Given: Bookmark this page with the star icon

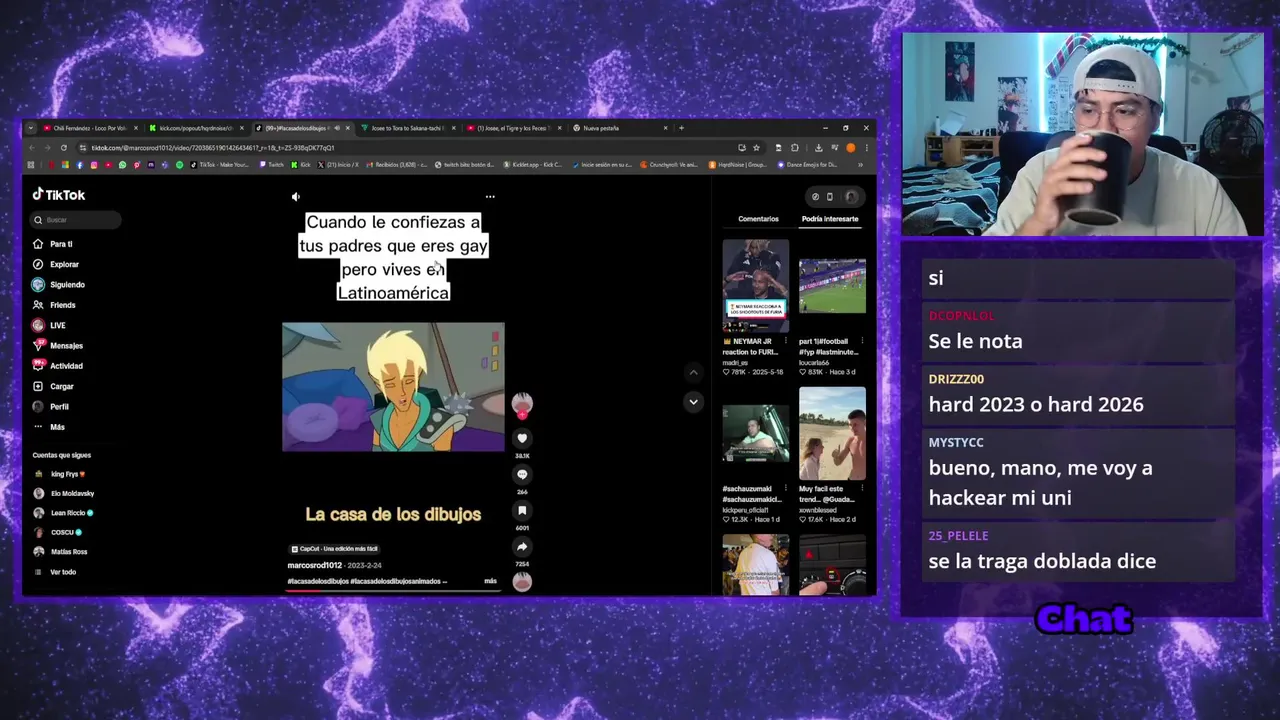Looking at the screenshot, I should point(756,148).
